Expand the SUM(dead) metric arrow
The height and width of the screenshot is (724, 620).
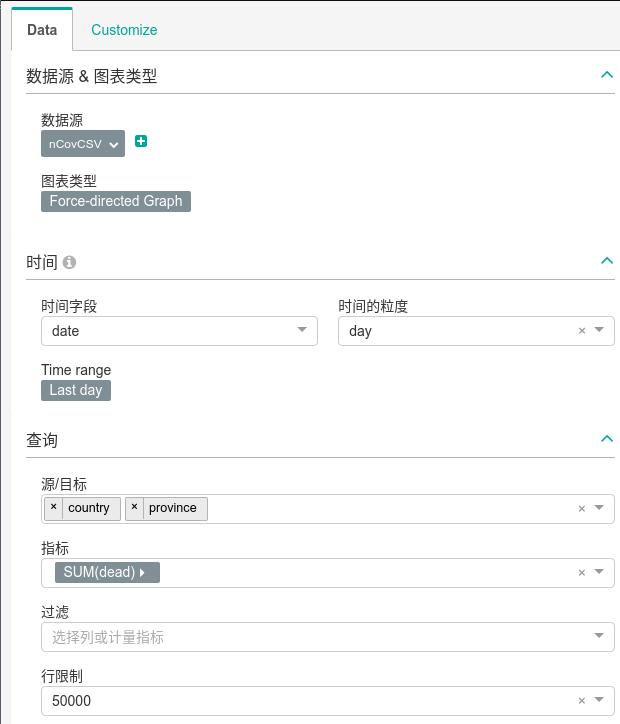(x=143, y=573)
